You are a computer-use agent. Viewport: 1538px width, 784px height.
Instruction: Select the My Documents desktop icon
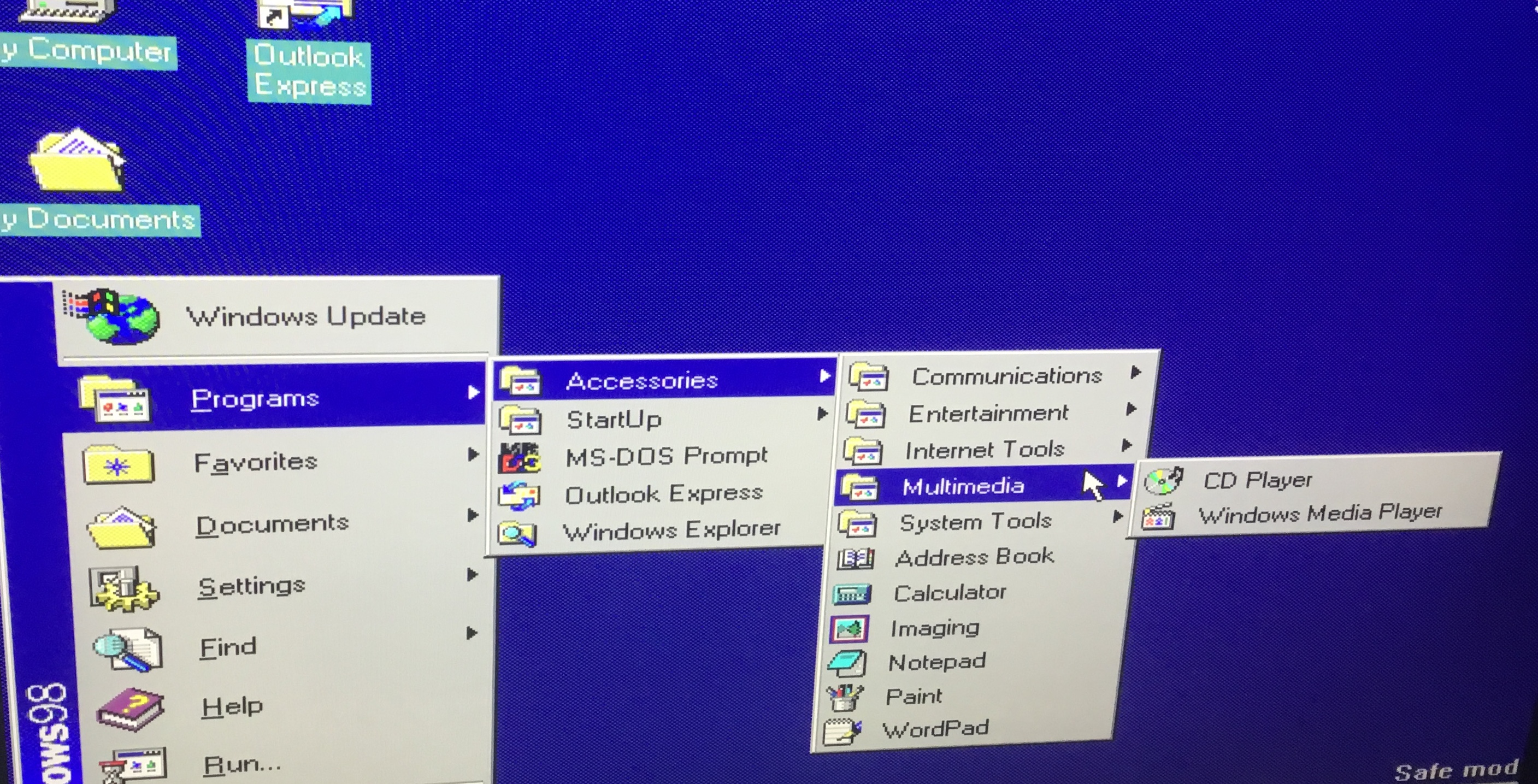point(78,161)
